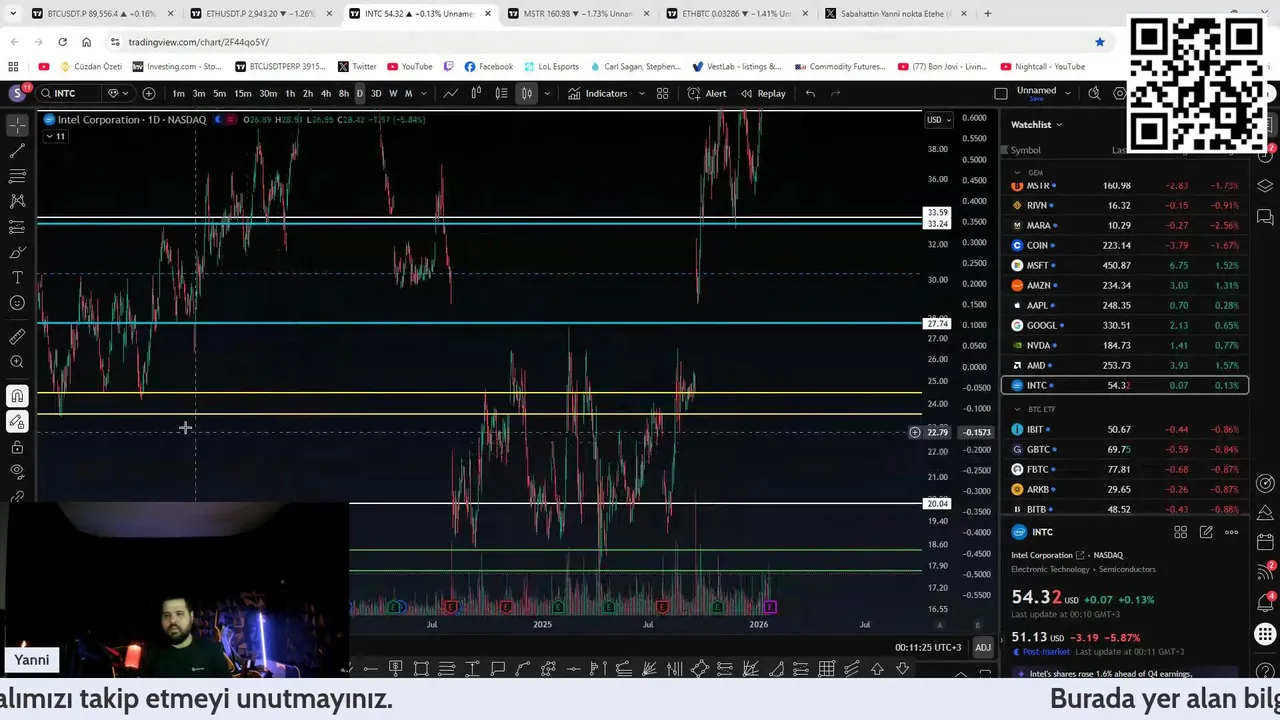Viewport: 1280px width, 720px height.
Task: Select the zoom in tool
Action: (17, 362)
